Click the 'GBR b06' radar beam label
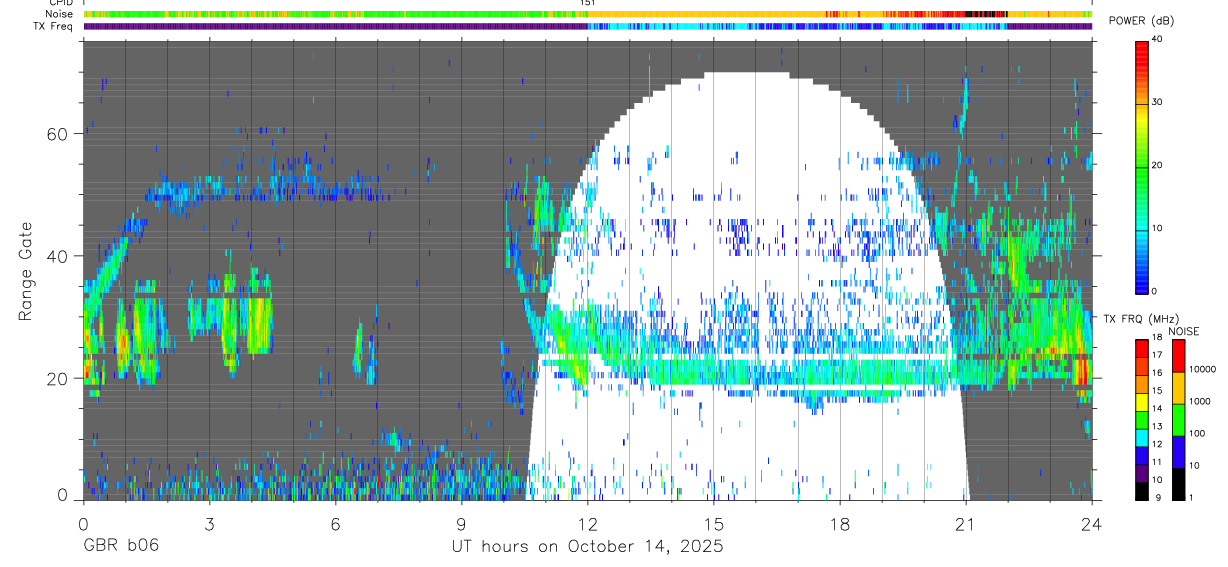 [x=120, y=547]
